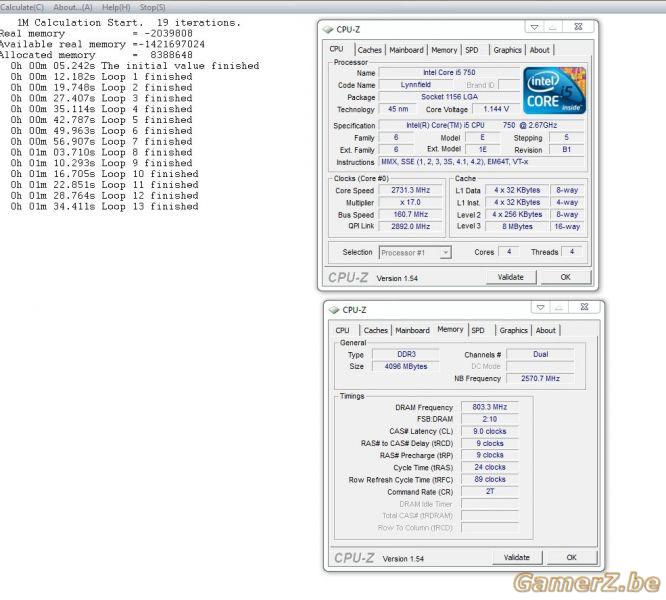Close the upper CPU-Z window
This screenshot has height=600, width=666.
pyautogui.click(x=578, y=27)
